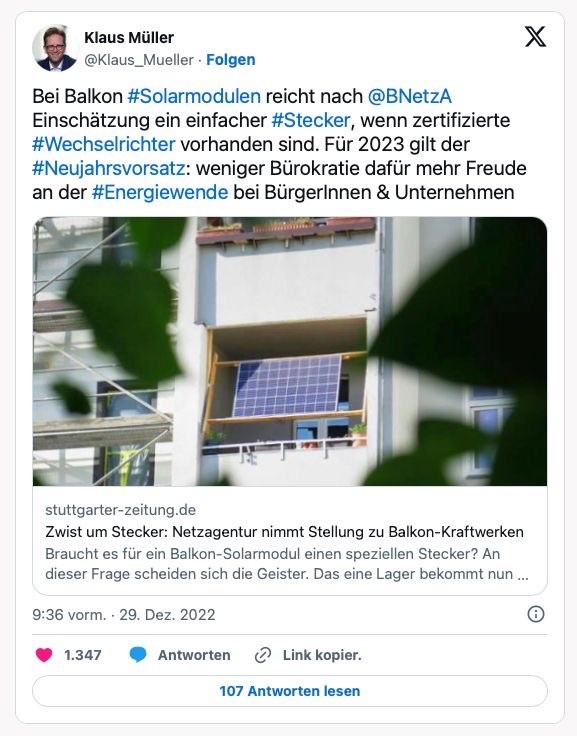
Task: Read the 107 Antworten lesen
Action: (290, 691)
